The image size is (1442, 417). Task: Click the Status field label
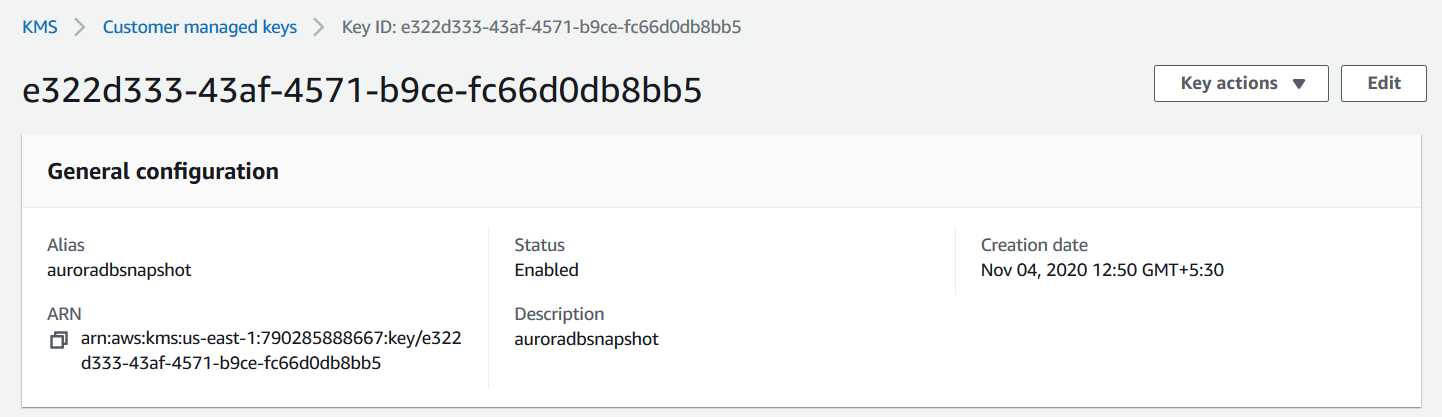point(539,245)
